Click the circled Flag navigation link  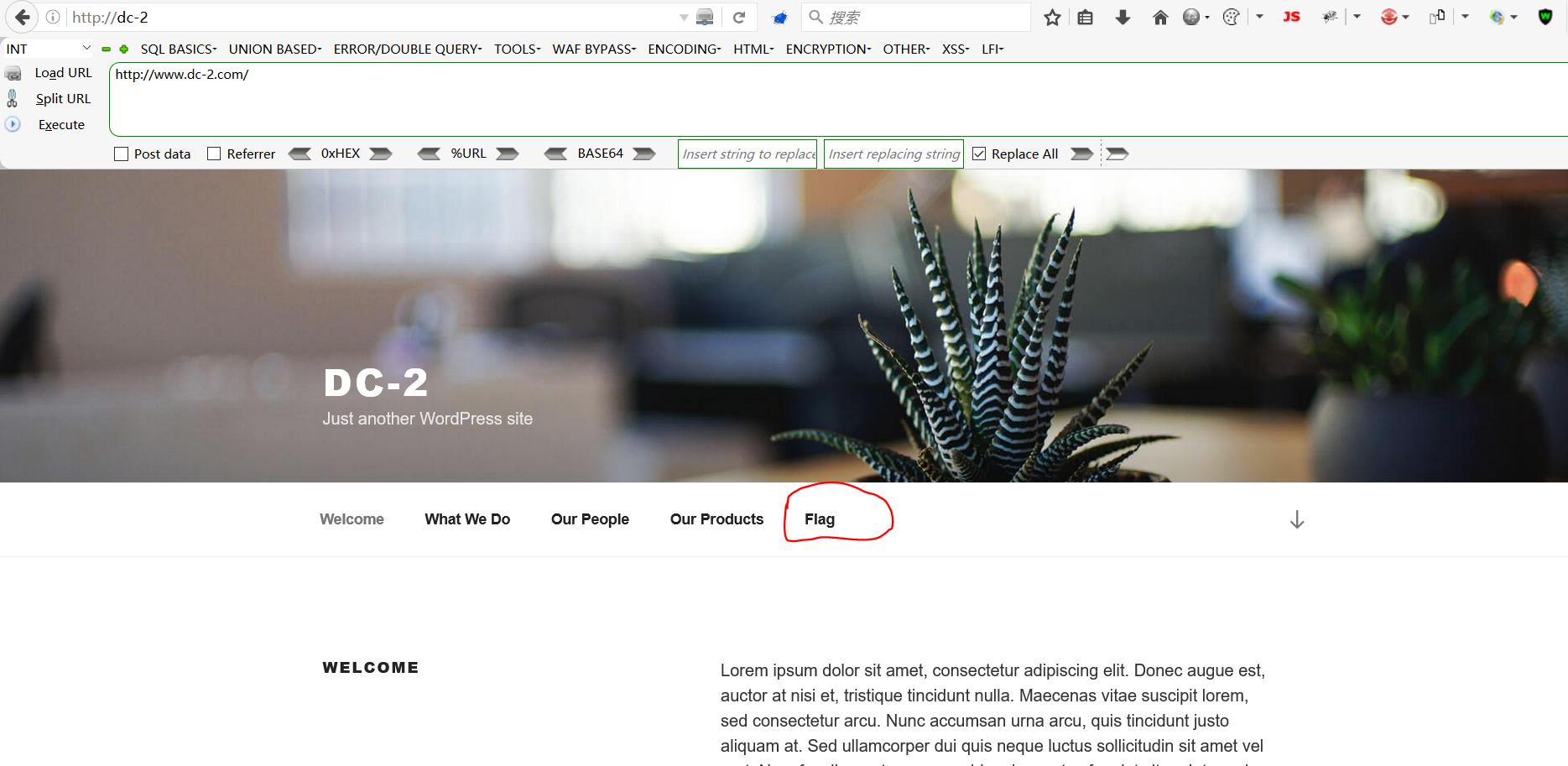coord(818,518)
